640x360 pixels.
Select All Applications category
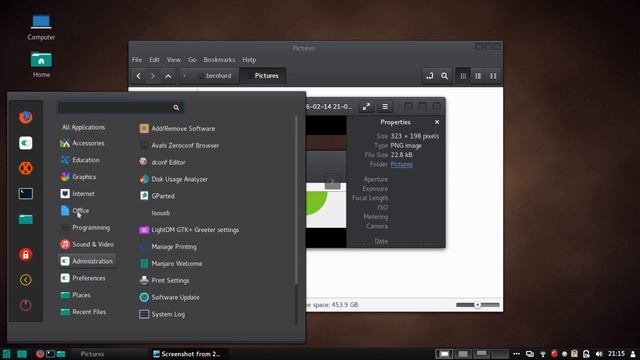[83, 127]
